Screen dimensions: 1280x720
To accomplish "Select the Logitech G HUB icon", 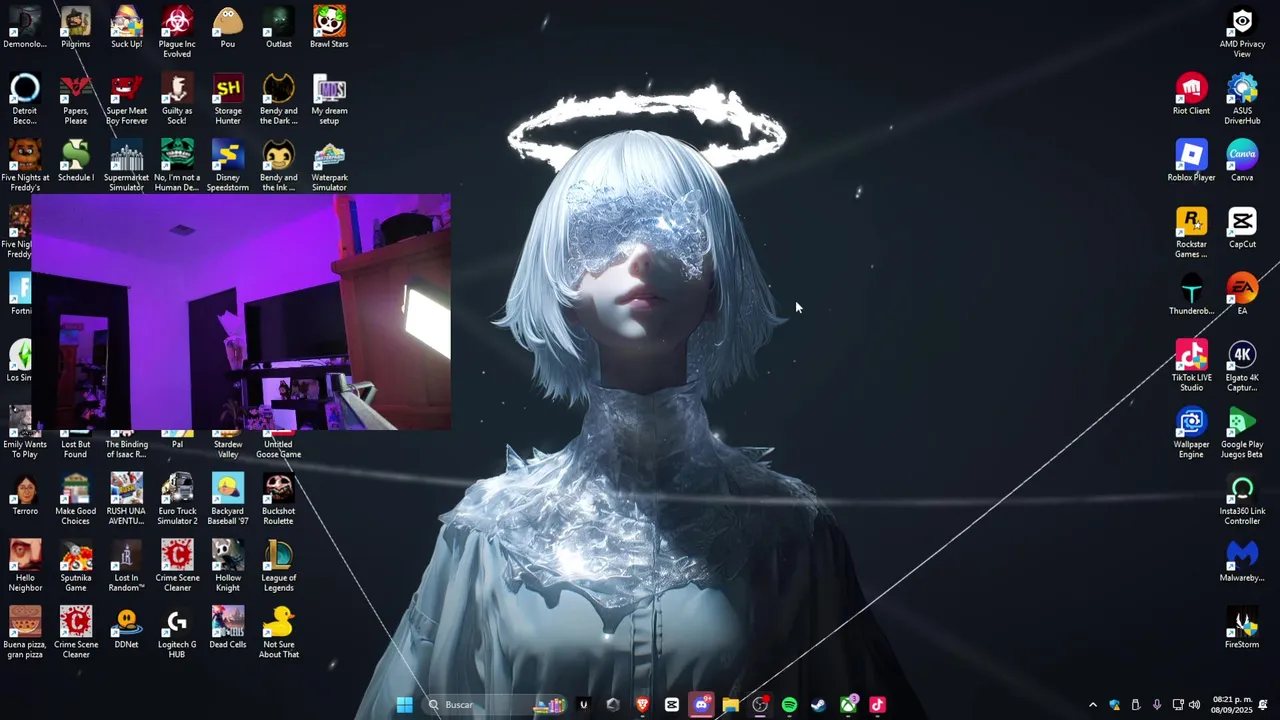I will pyautogui.click(x=177, y=633).
